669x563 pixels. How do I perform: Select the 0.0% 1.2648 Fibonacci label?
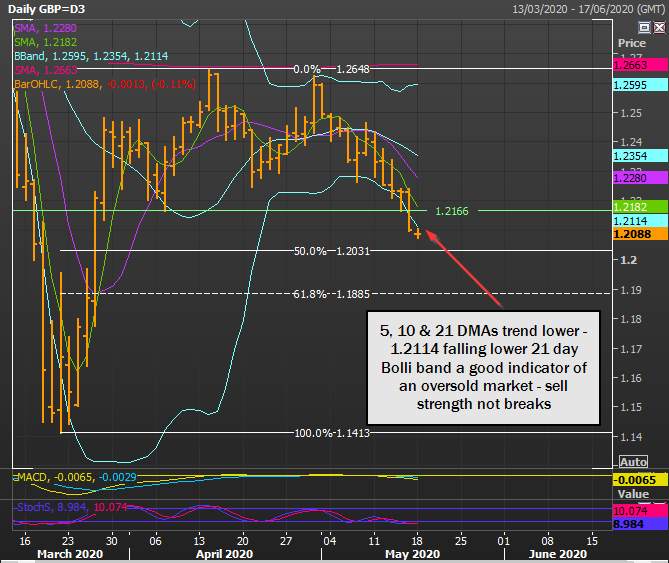pyautogui.click(x=331, y=69)
